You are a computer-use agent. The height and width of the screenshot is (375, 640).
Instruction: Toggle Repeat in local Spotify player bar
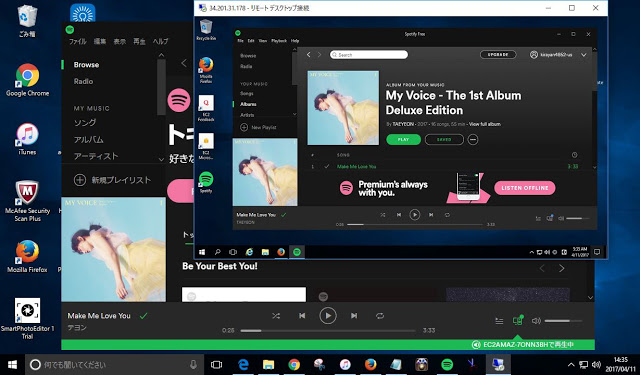pyautogui.click(x=380, y=315)
